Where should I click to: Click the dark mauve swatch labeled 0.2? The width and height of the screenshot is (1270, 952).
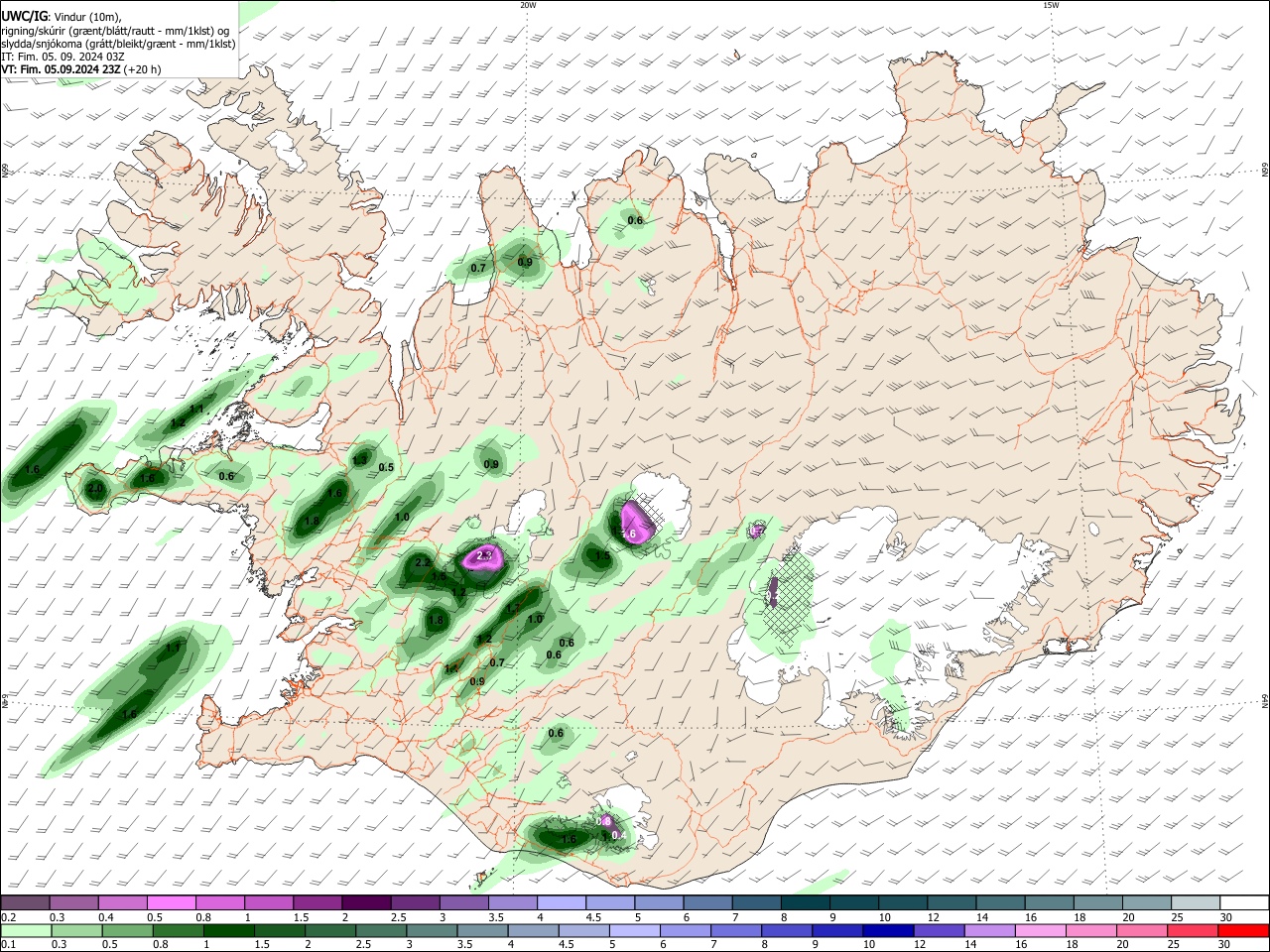(24, 902)
